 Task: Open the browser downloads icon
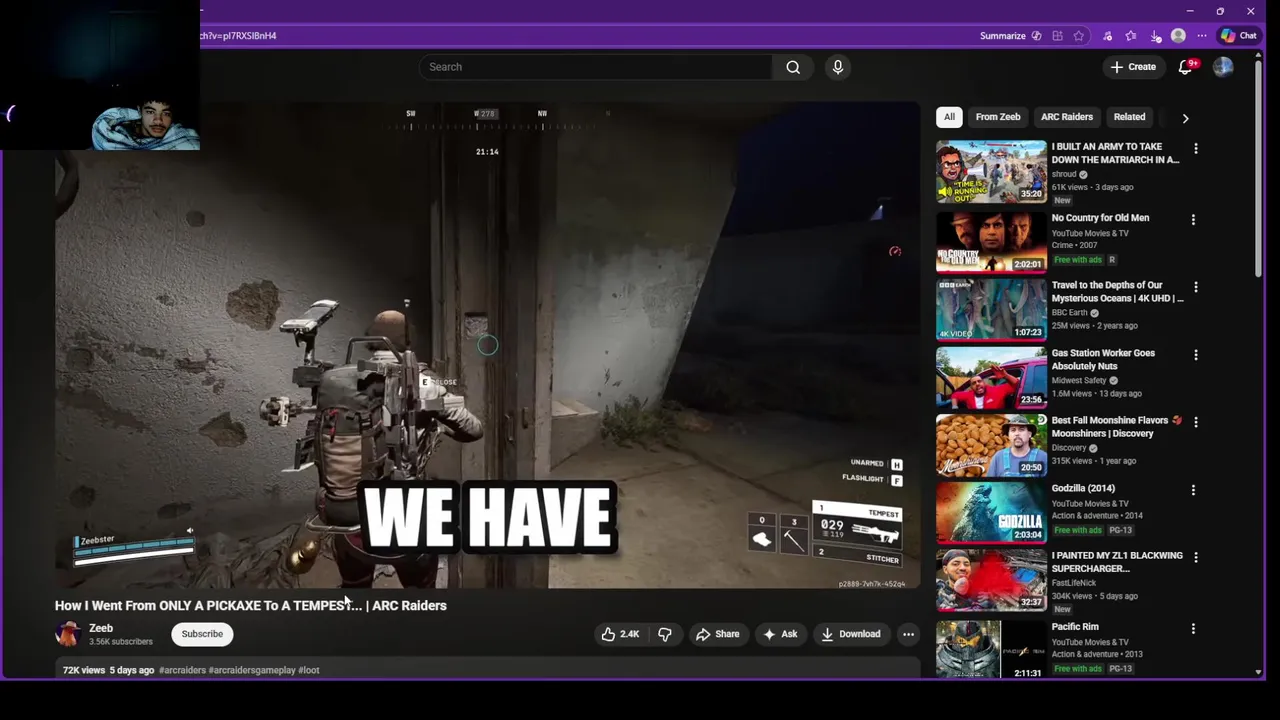[1155, 36]
